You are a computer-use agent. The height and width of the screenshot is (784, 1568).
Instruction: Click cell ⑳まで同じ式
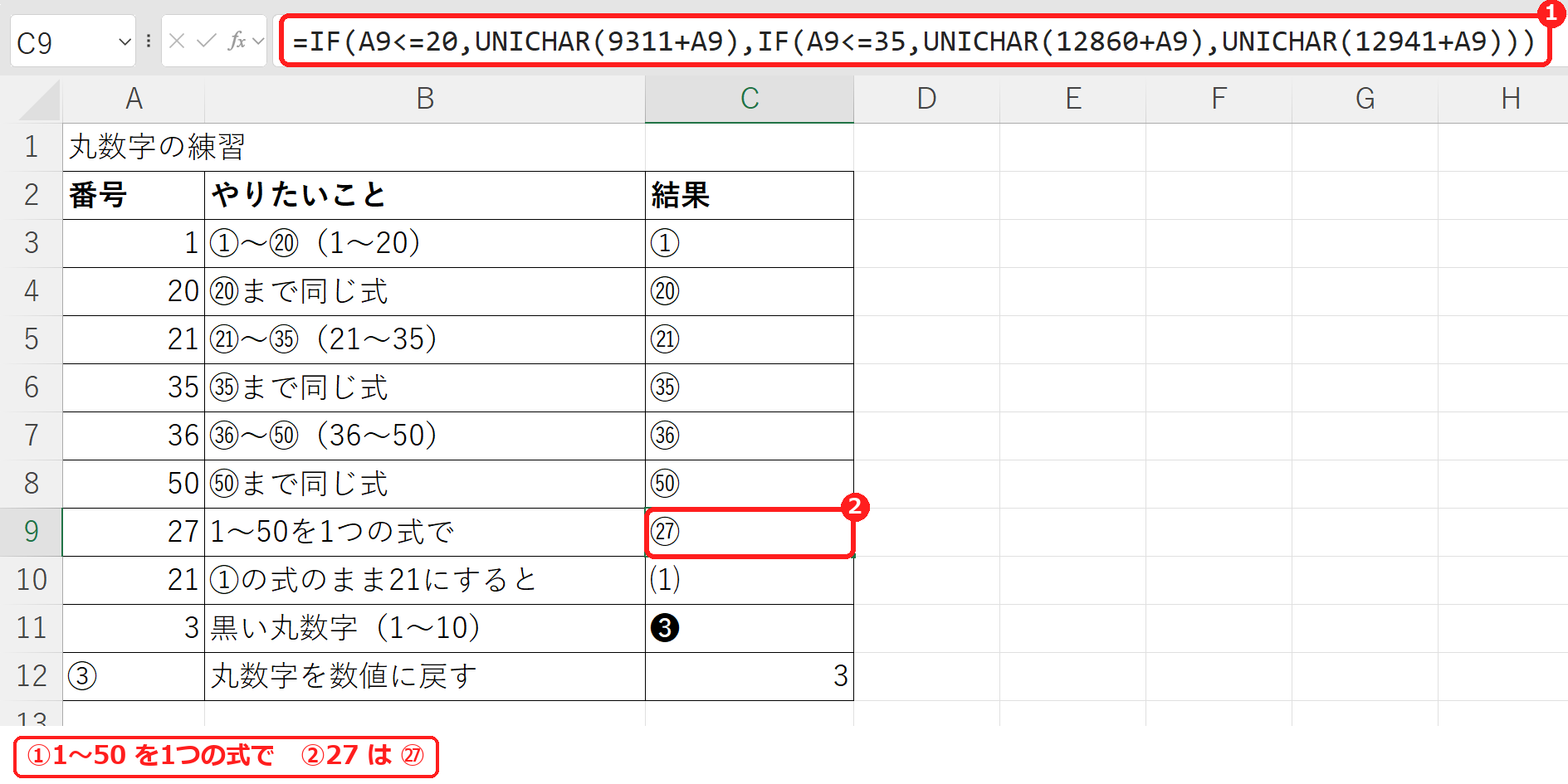425,292
